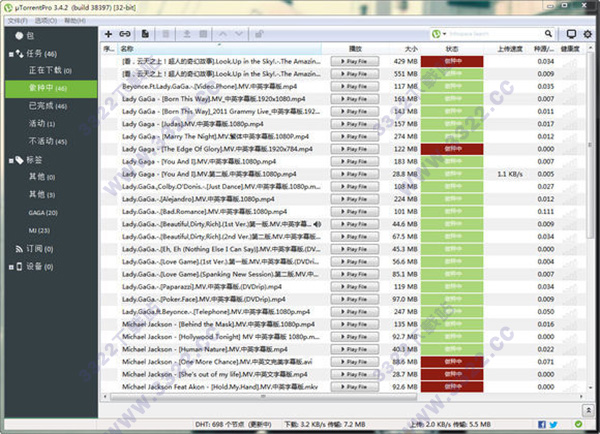Screen dimensions: 600x434
Task: Click the horizontal scrollbar under the torrent list
Action: tap(263, 396)
